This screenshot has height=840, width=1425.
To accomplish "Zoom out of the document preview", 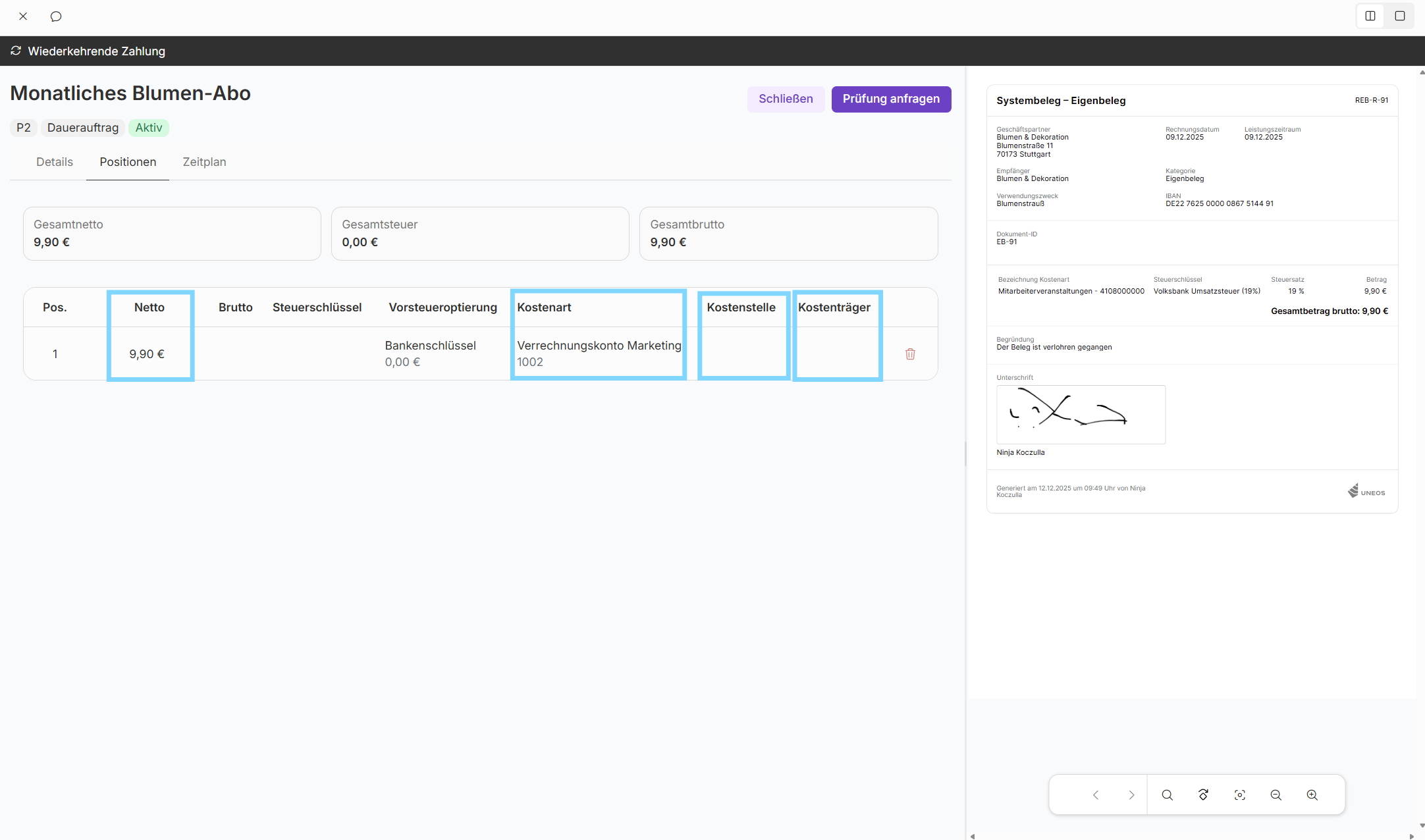I will point(1276,795).
